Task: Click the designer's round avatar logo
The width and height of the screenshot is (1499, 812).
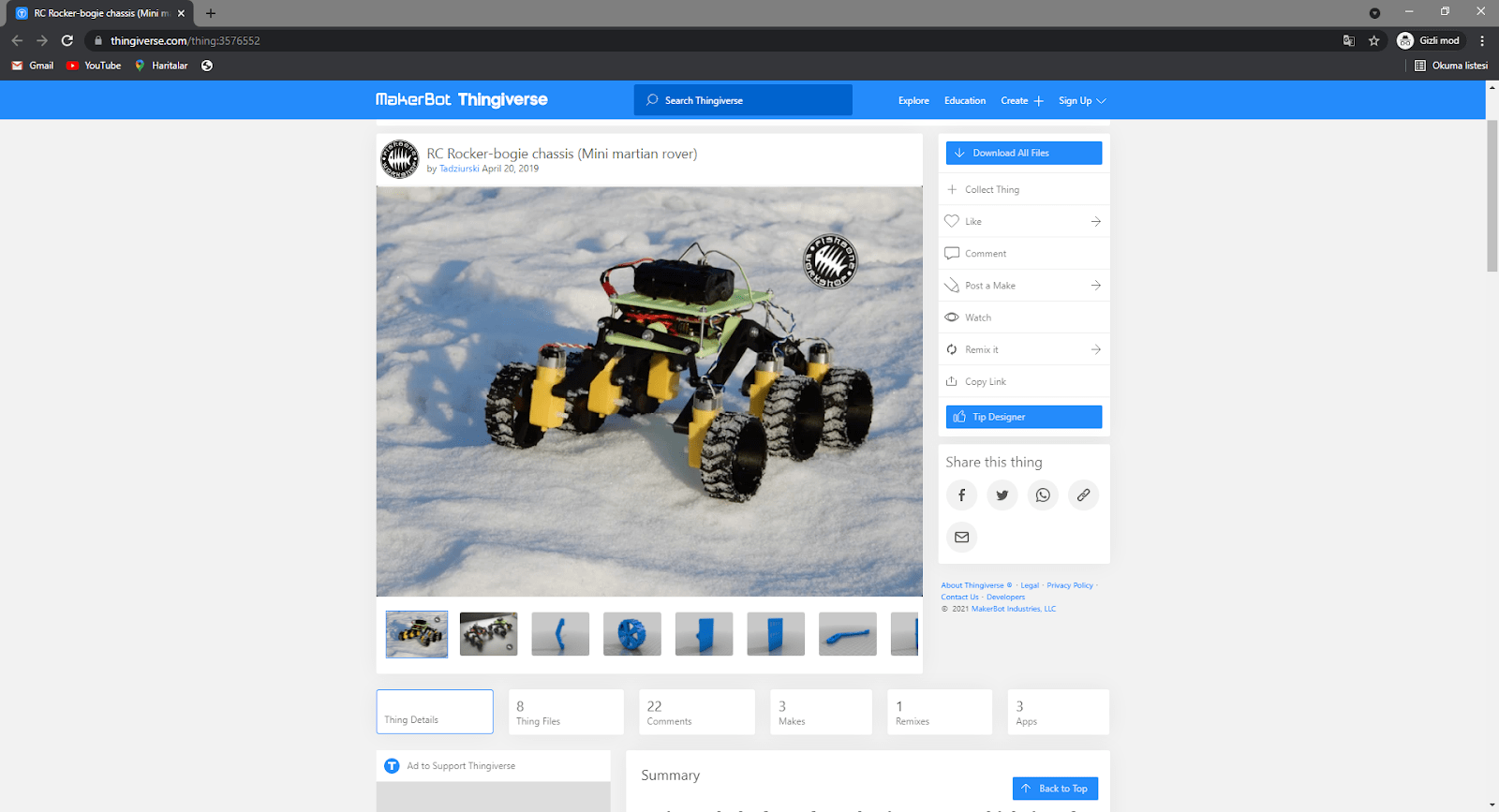Action: pos(399,159)
